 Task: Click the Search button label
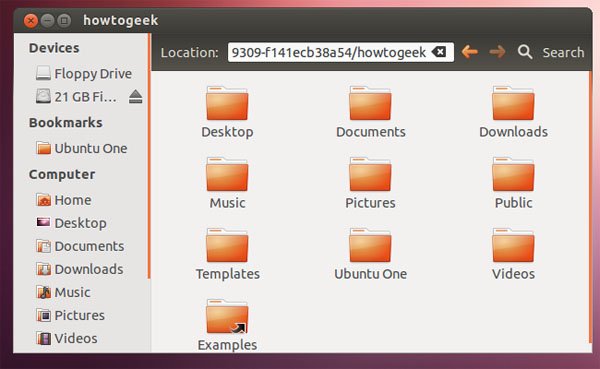pos(563,52)
